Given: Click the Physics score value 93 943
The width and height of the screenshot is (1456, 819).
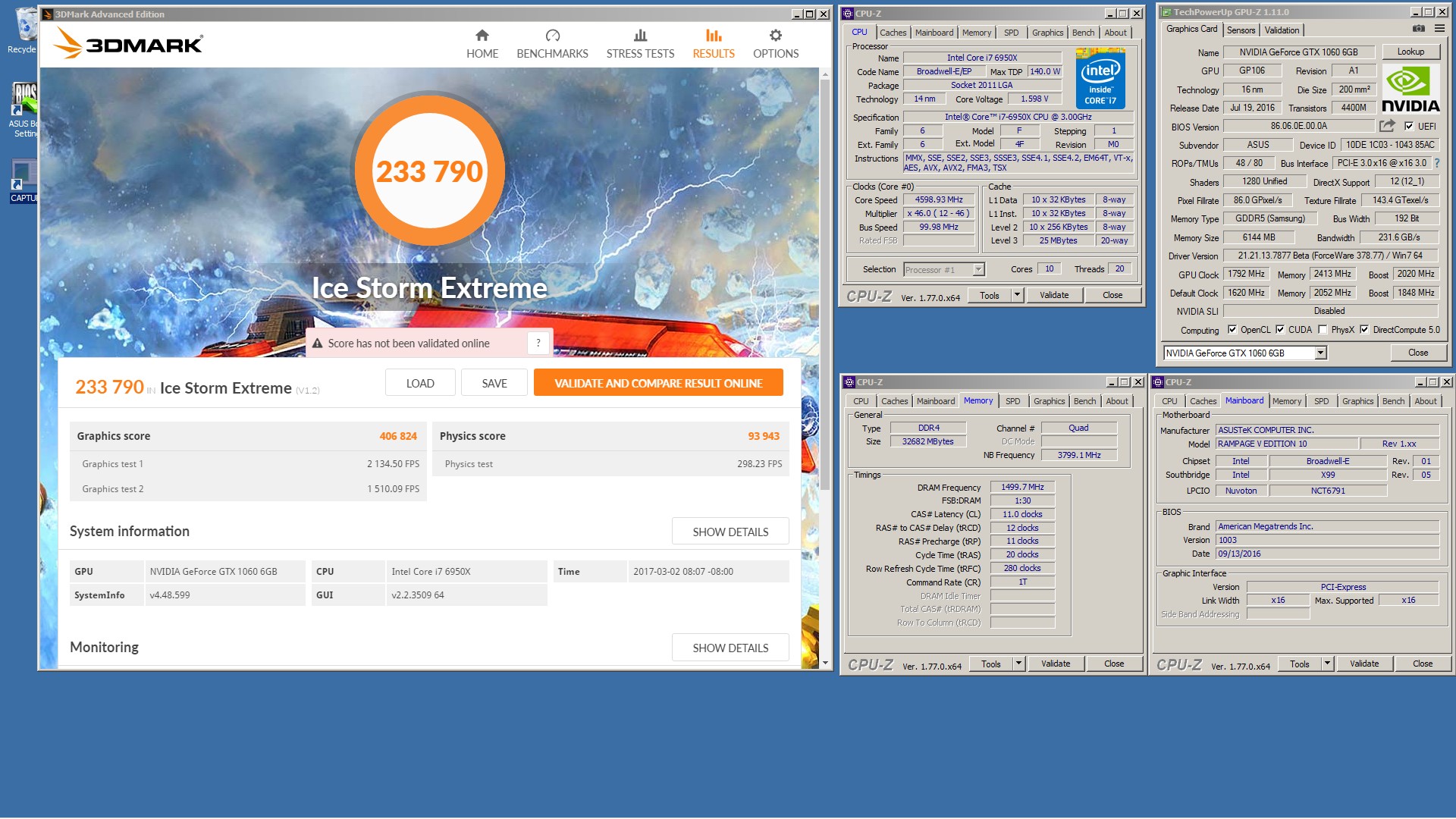Looking at the screenshot, I should tap(764, 436).
